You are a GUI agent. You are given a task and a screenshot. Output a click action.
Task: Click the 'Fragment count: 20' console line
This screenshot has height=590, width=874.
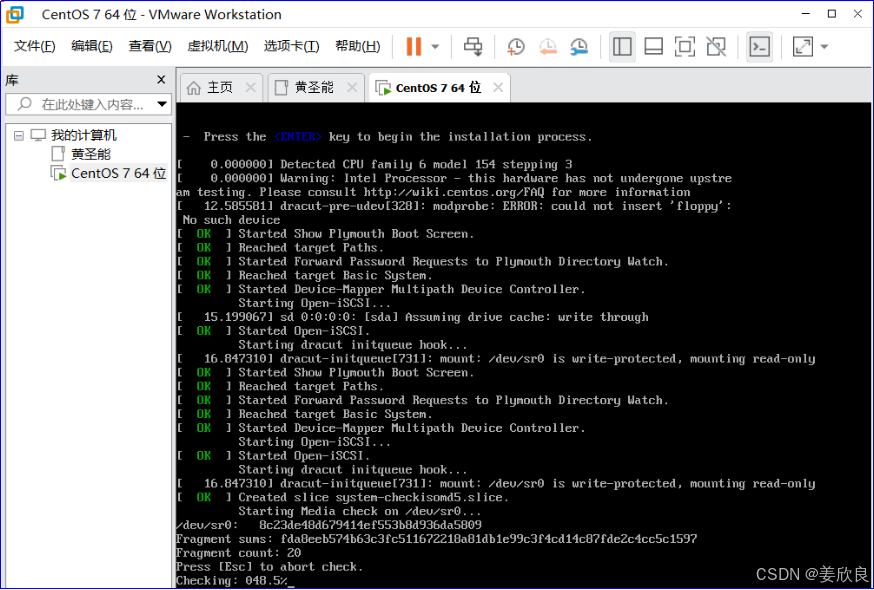tap(238, 553)
